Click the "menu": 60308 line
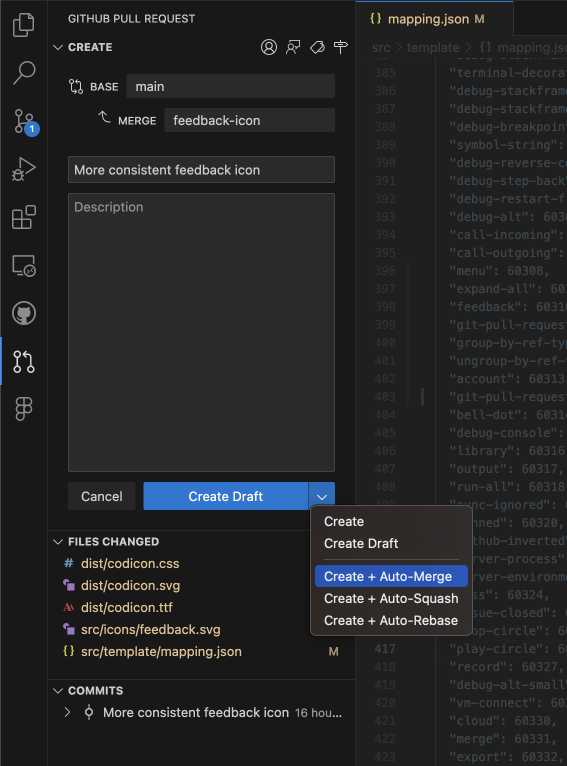The width and height of the screenshot is (567, 766). coord(499,271)
